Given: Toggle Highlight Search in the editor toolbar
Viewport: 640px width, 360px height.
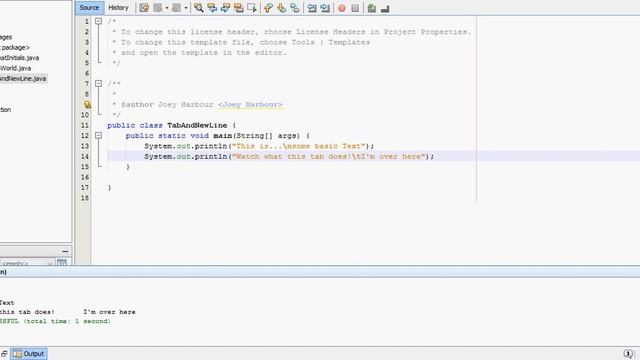Looking at the screenshot, I should click(x=239, y=8).
